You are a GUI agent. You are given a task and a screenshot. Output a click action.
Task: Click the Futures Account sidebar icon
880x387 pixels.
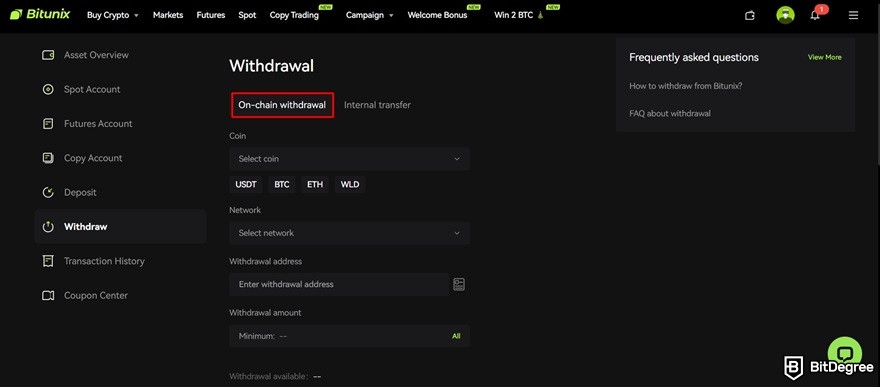(48, 124)
